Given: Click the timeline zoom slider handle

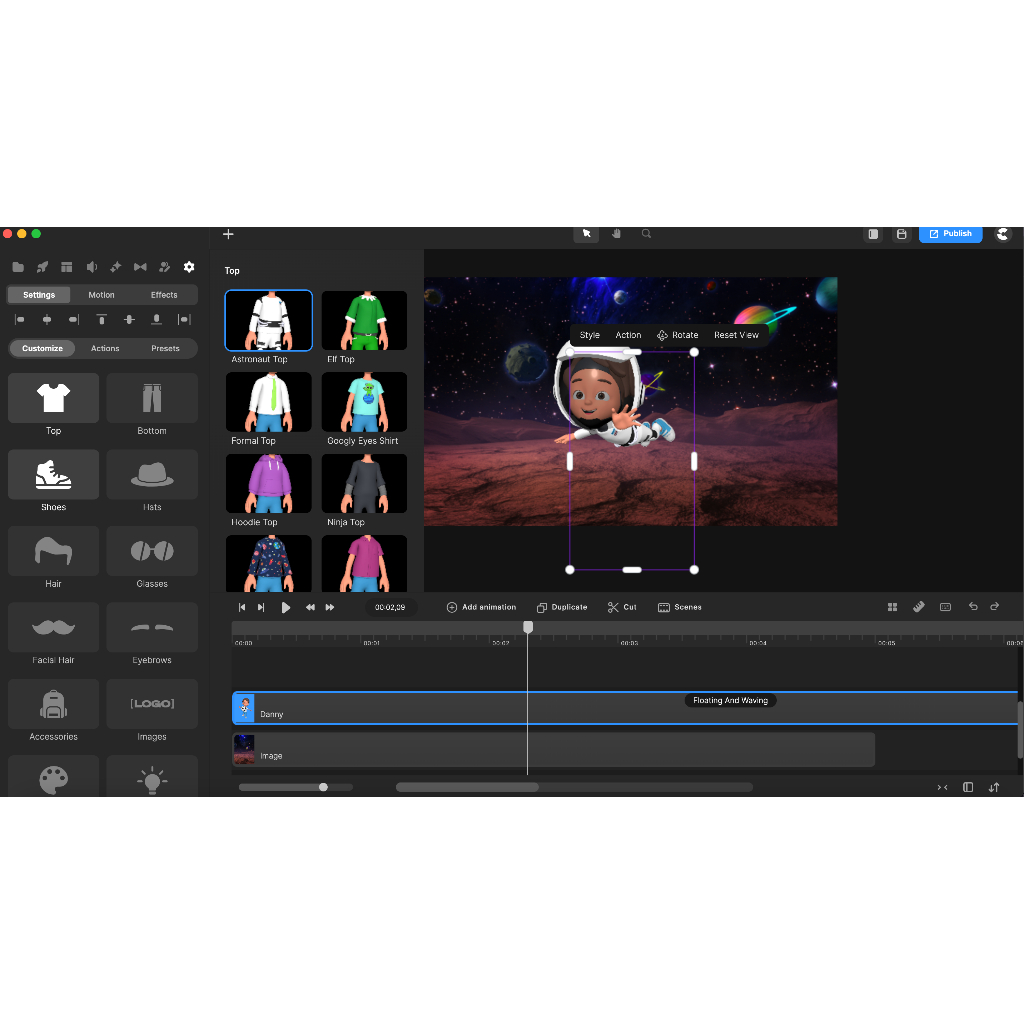Looking at the screenshot, I should pos(323,787).
